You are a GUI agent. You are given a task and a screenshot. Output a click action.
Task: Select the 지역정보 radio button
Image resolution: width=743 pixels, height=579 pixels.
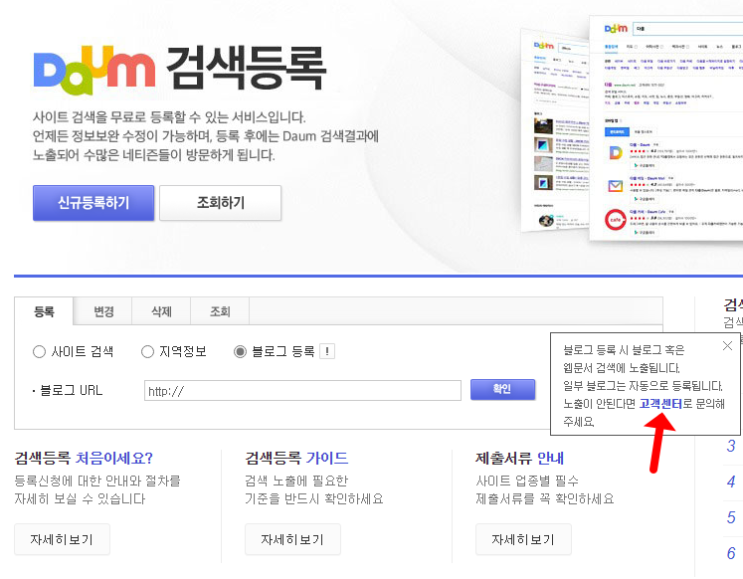[147, 352]
